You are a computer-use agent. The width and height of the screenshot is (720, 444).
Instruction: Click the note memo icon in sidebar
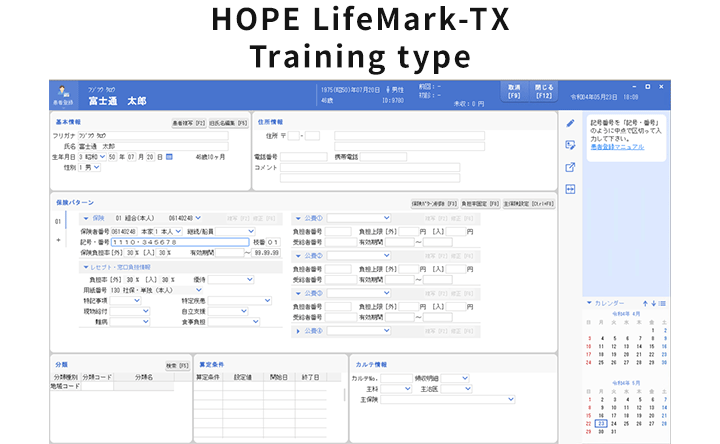click(570, 145)
